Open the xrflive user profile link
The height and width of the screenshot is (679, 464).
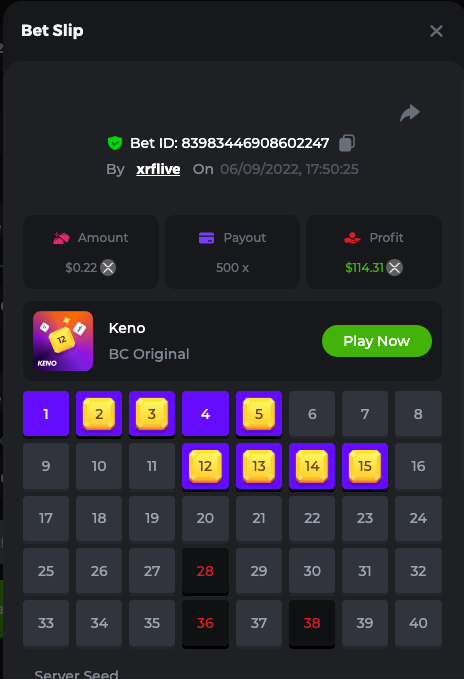(x=158, y=169)
